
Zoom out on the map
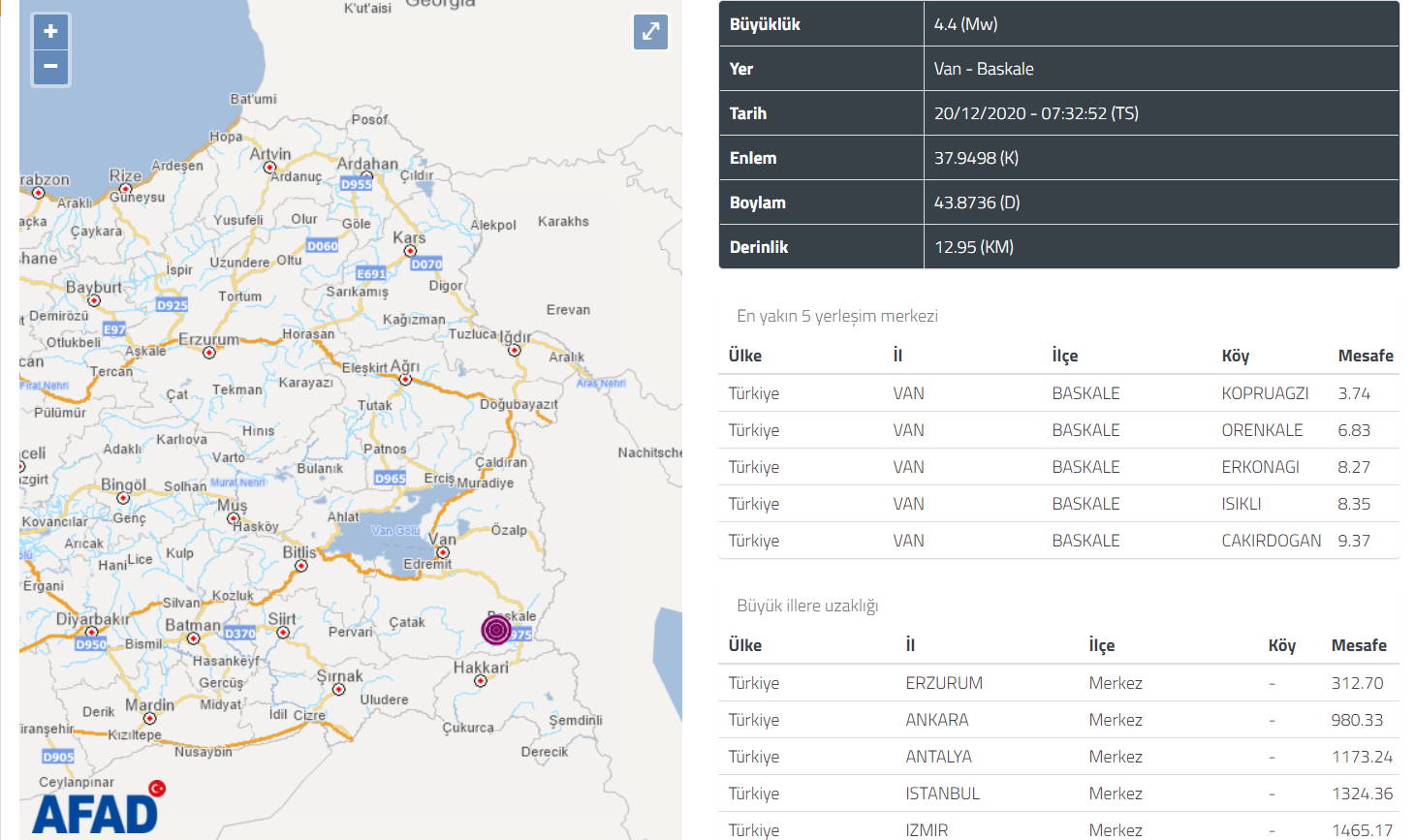tap(50, 67)
